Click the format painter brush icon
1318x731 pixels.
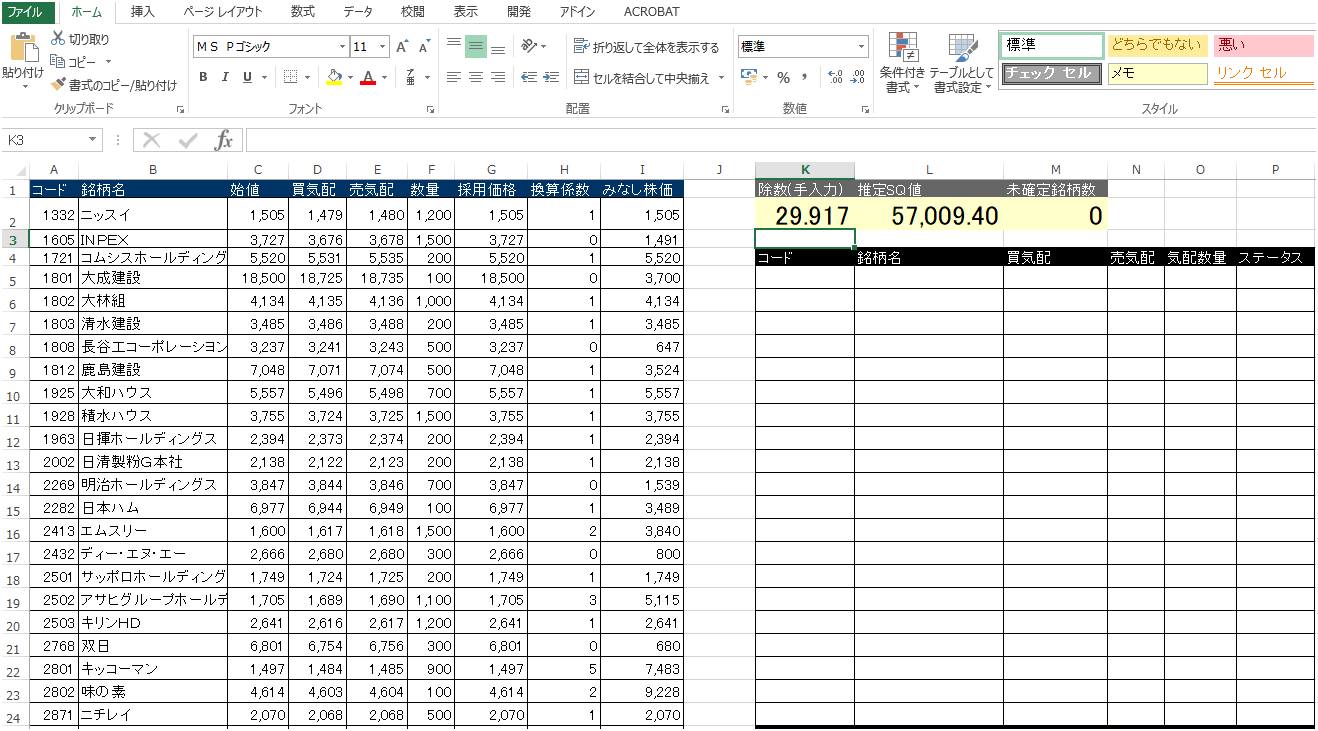click(58, 85)
